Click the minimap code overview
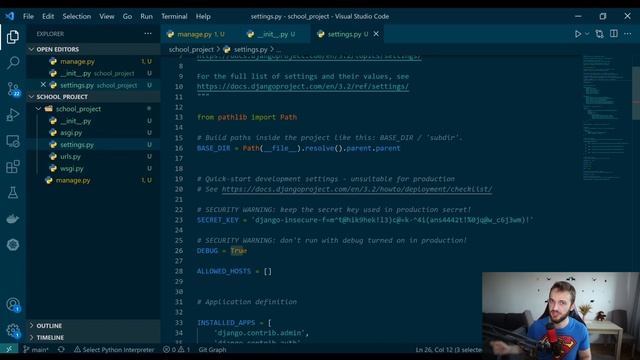The width and height of the screenshot is (640, 360). tap(606, 118)
